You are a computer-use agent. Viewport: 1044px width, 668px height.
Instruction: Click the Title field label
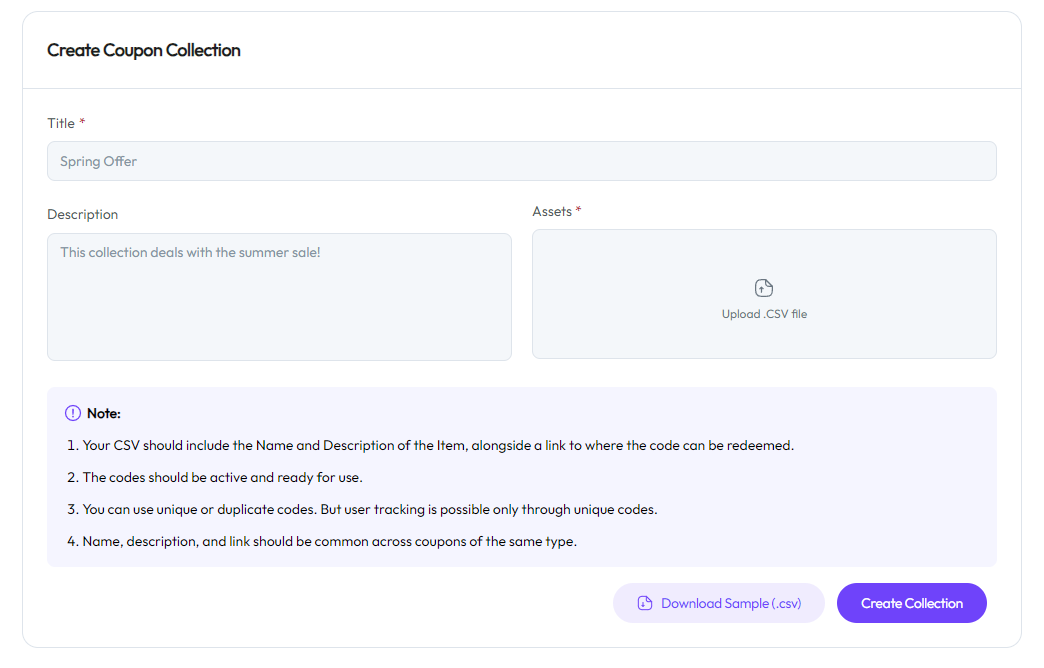[61, 123]
